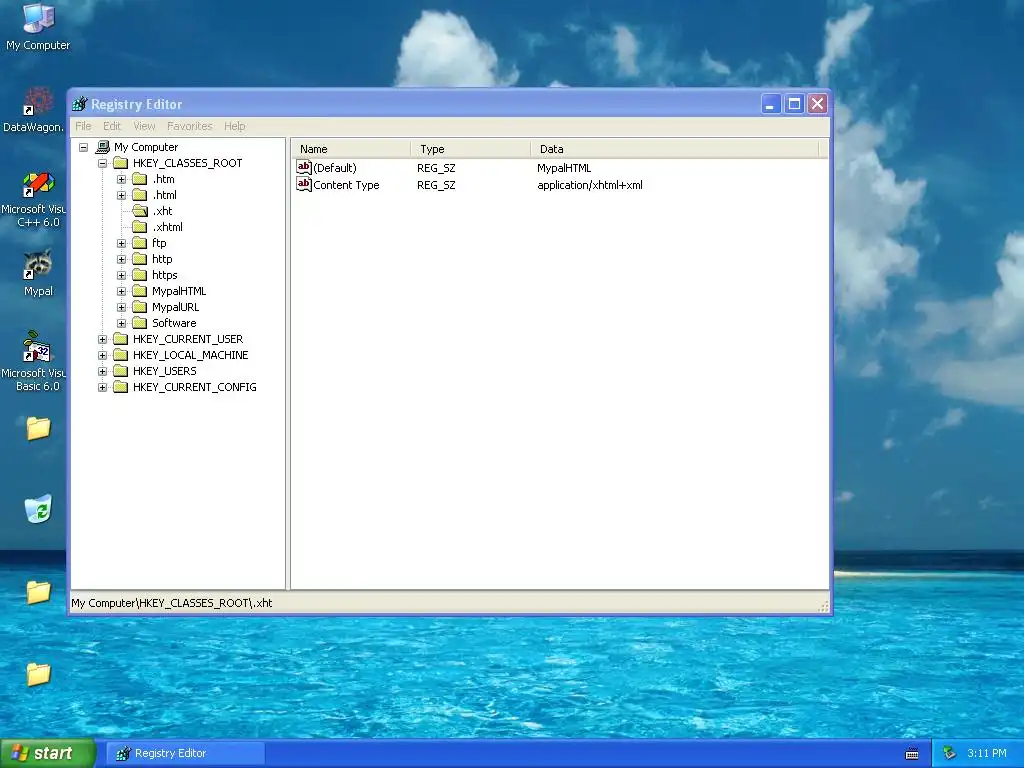
Task: Click the HKEY_CLASSES_ROOT folder icon
Action: pyautogui.click(x=121, y=163)
